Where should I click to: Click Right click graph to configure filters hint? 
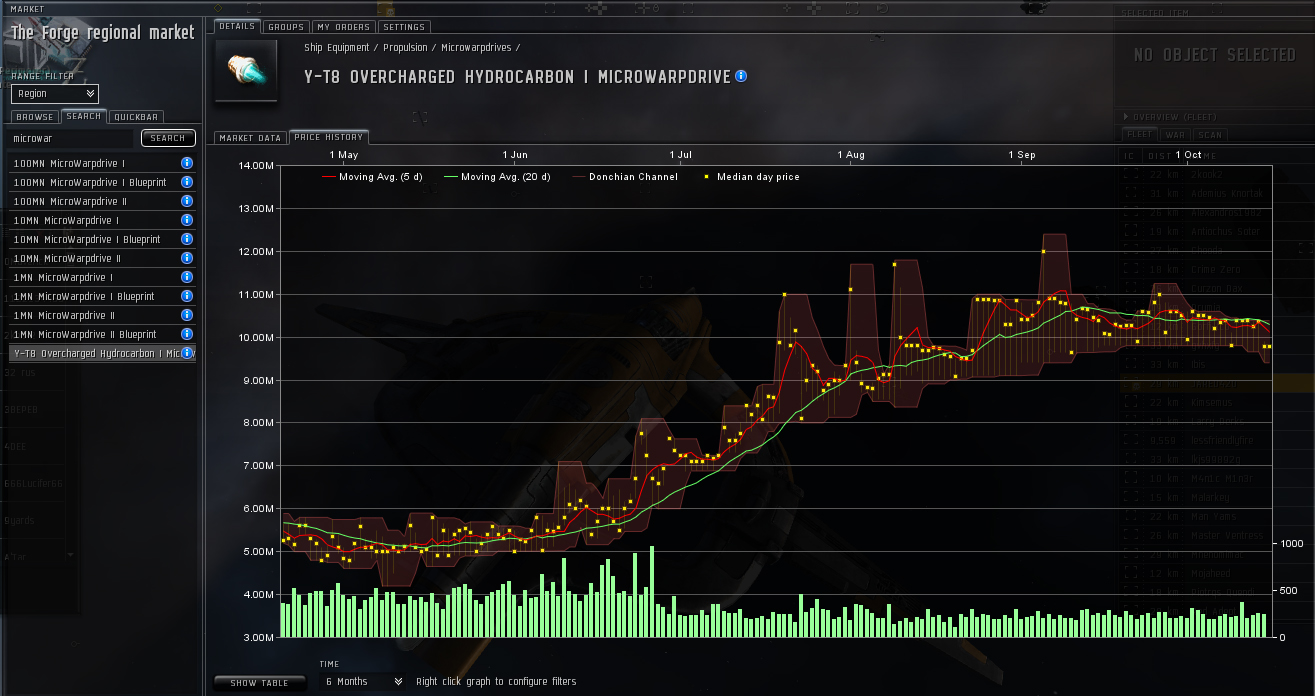coord(496,682)
